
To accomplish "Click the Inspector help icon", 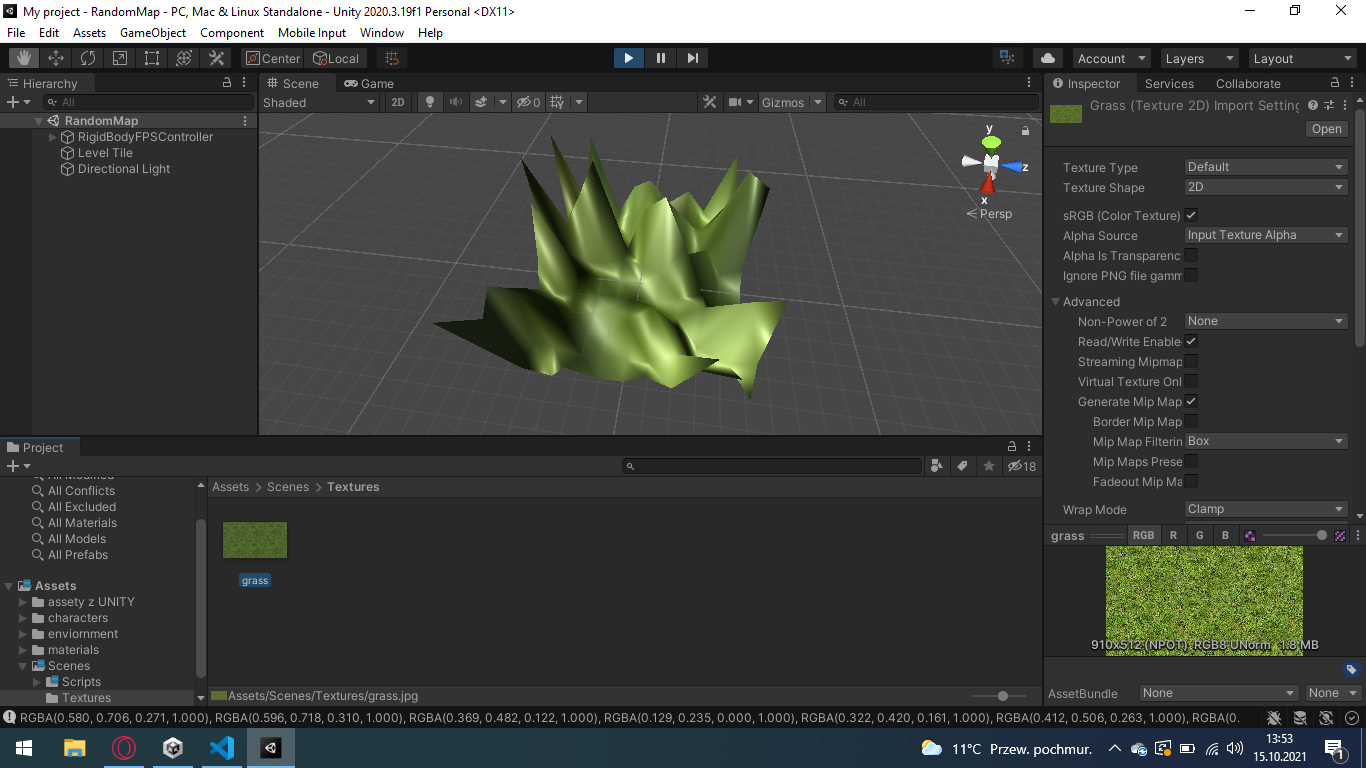I will click(x=1313, y=105).
